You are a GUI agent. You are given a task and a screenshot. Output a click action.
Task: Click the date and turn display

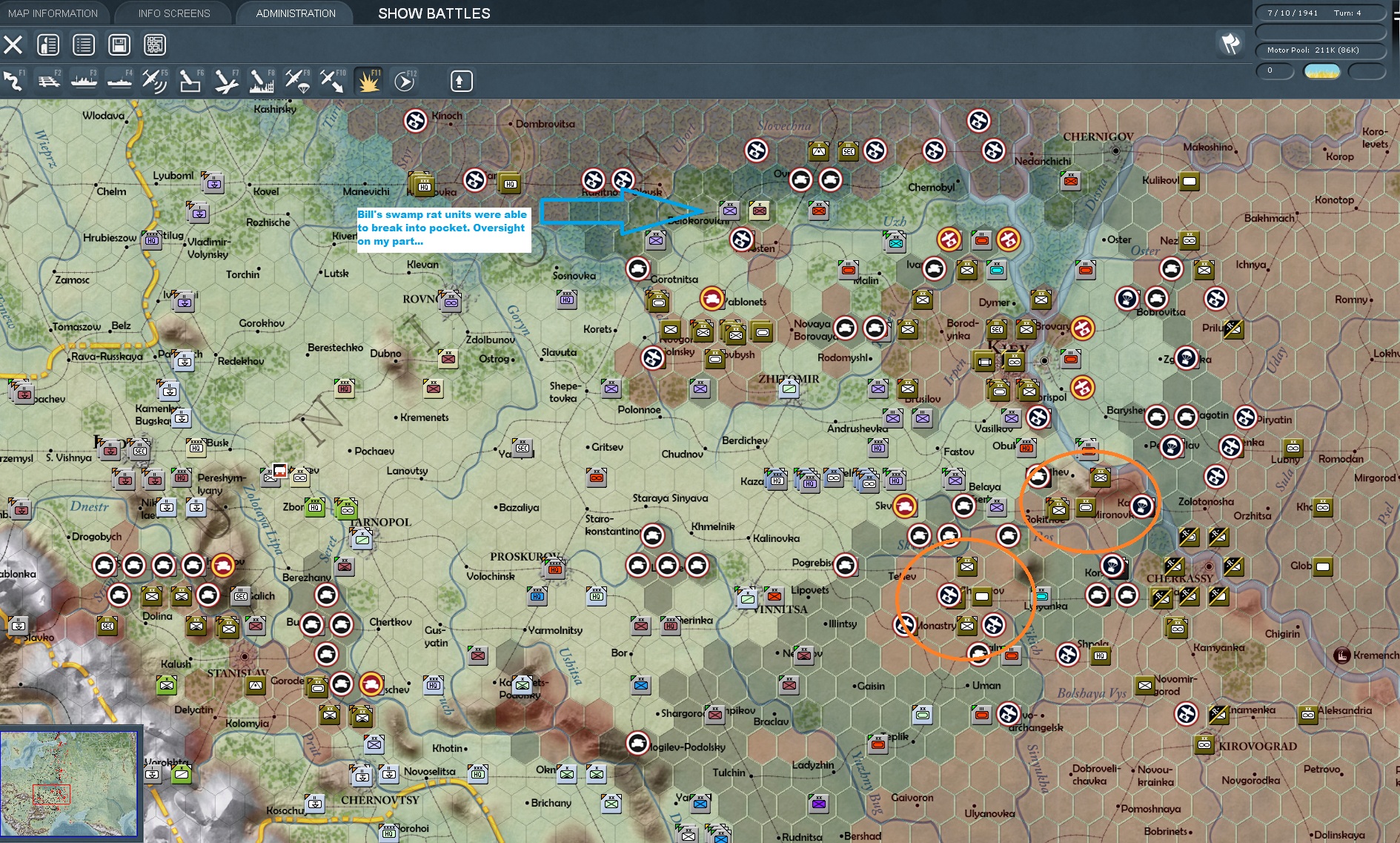pyautogui.click(x=1320, y=13)
